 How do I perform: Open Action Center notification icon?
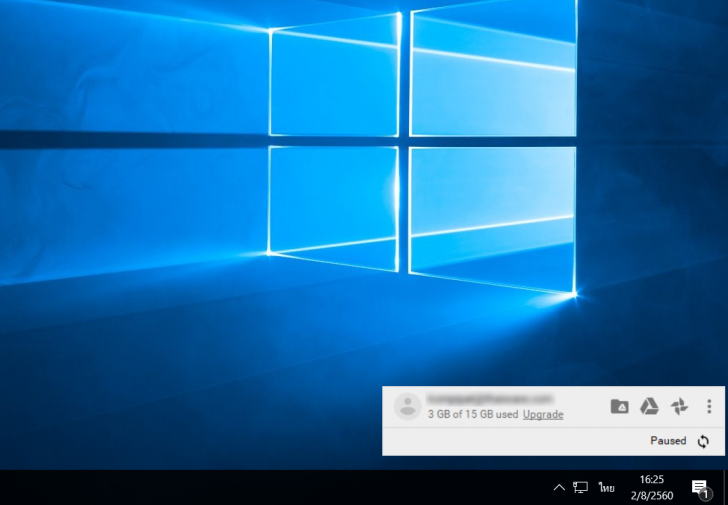700,487
